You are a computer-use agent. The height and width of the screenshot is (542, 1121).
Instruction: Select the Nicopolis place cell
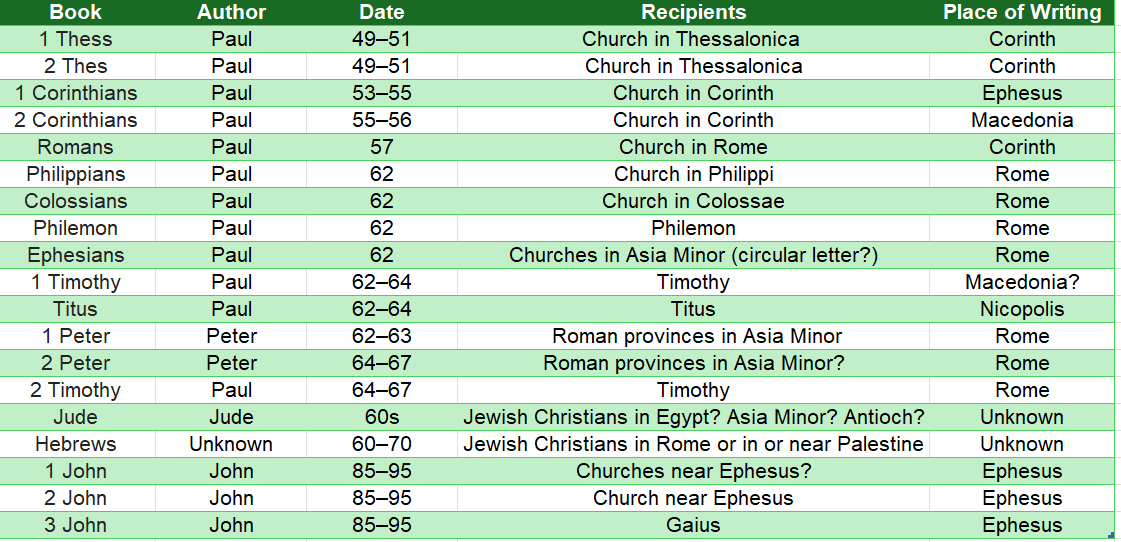pyautogui.click(x=1022, y=309)
